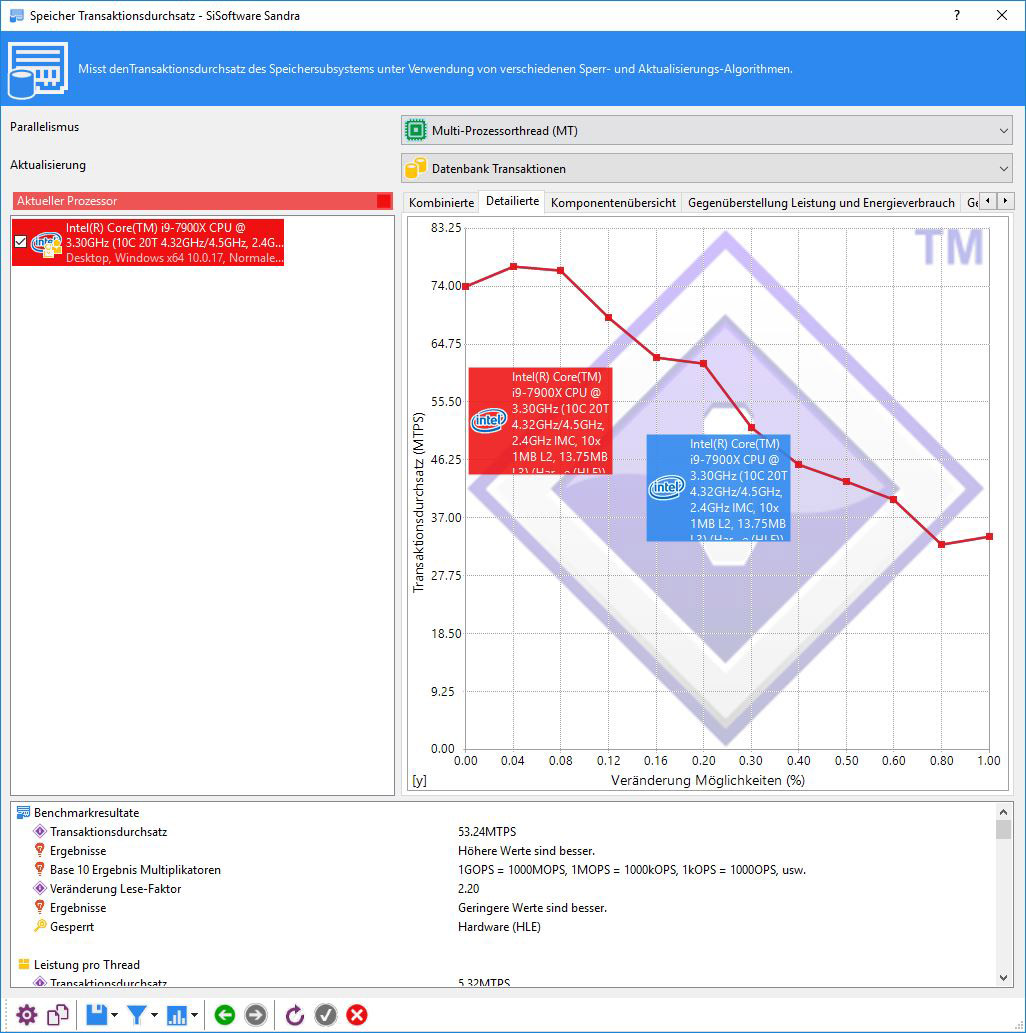Click the tab strip scroll right arrow

coord(1005,201)
